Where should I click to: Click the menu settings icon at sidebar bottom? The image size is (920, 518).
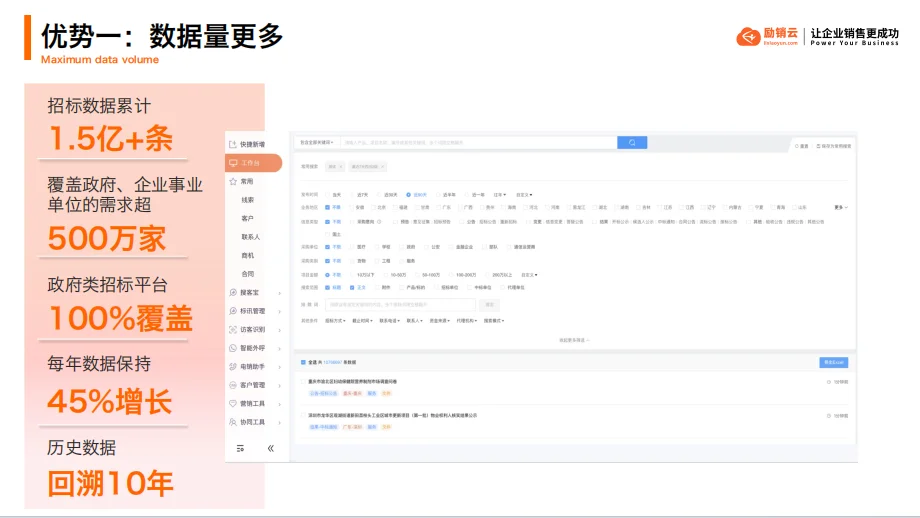tap(240, 448)
